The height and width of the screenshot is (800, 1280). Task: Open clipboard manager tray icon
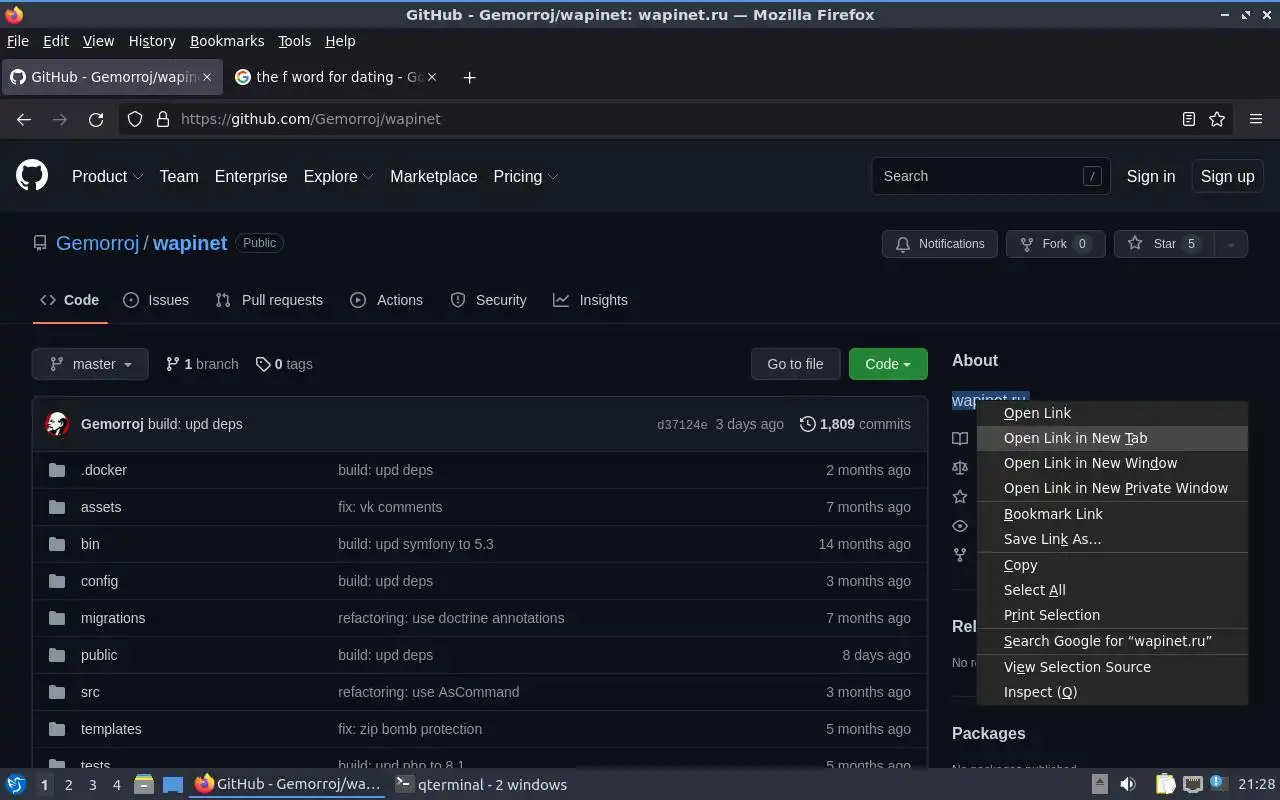(1166, 785)
